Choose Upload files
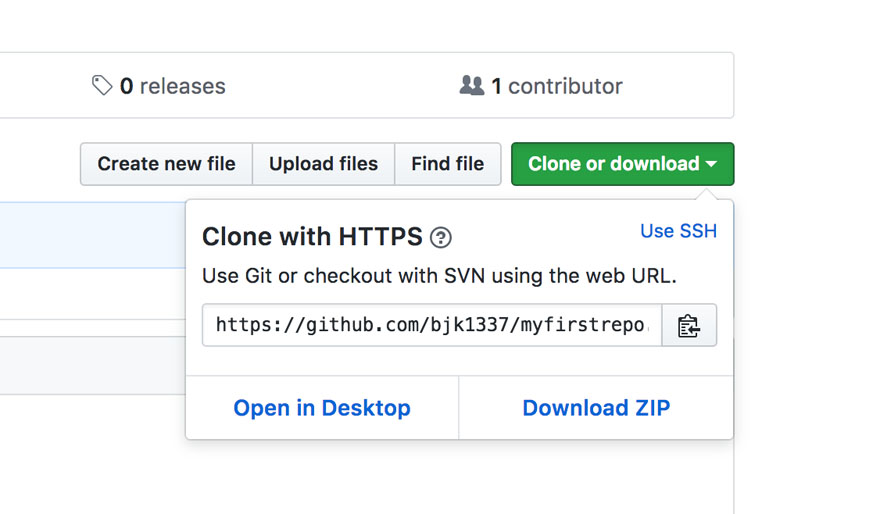 point(323,164)
